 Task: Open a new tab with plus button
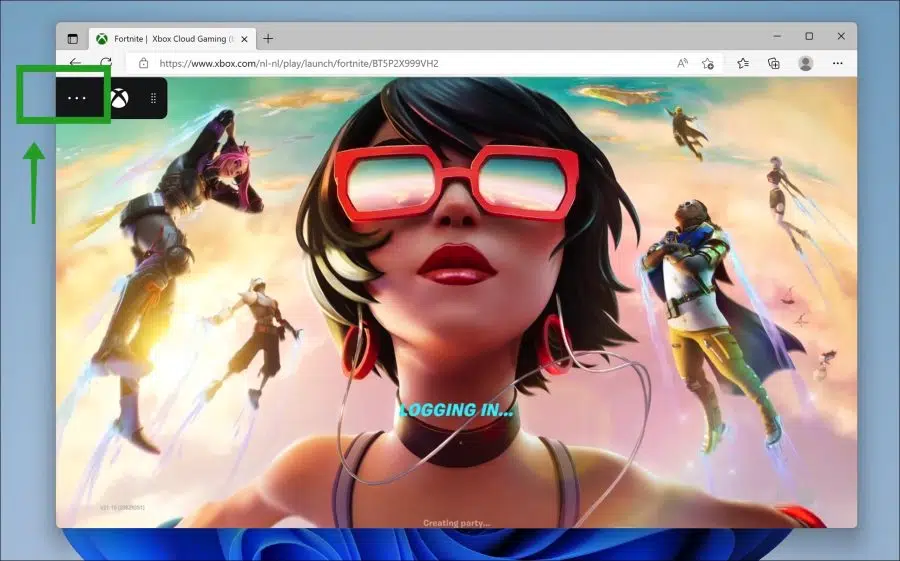[268, 38]
